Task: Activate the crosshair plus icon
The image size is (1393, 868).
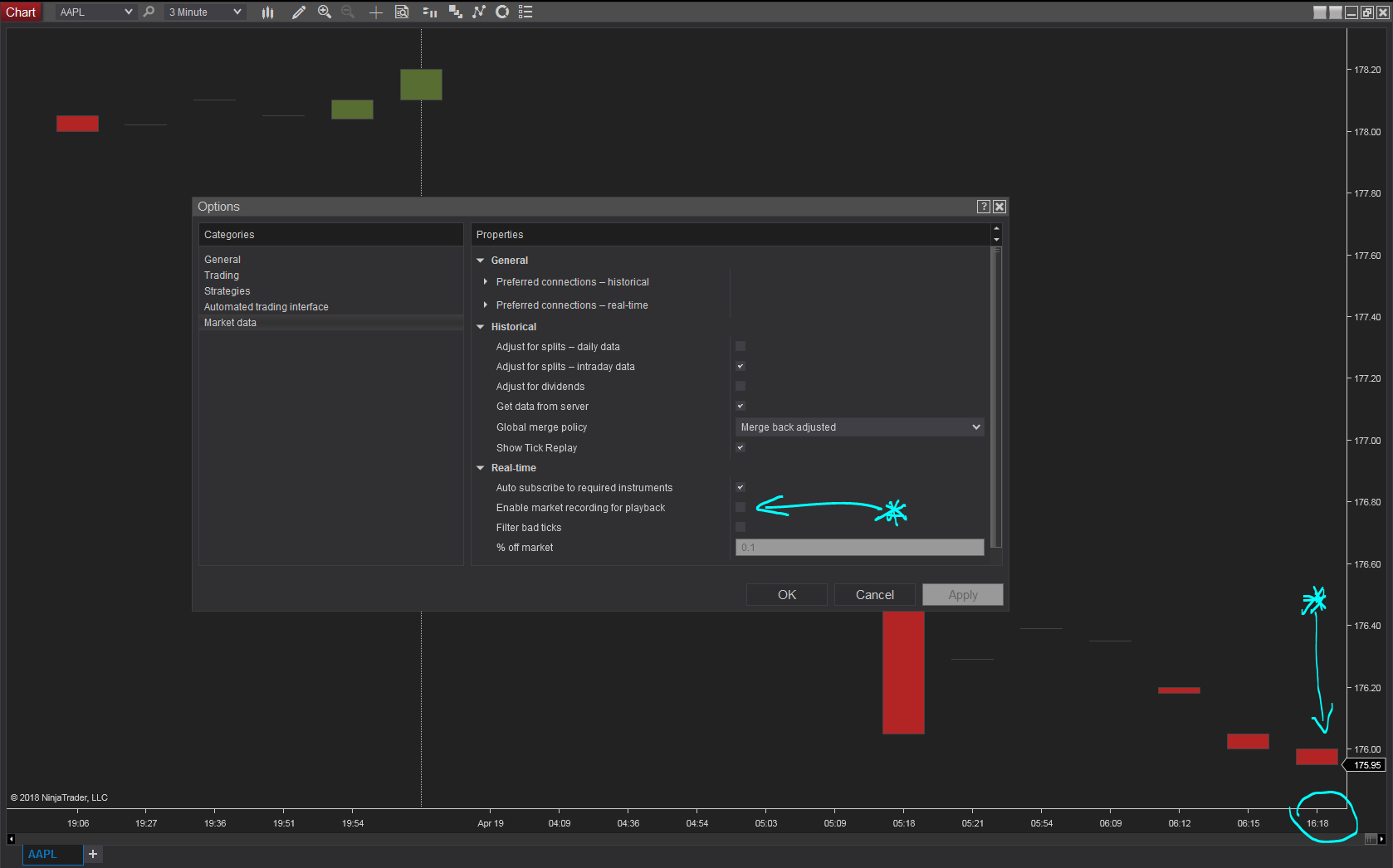Action: pyautogui.click(x=375, y=12)
